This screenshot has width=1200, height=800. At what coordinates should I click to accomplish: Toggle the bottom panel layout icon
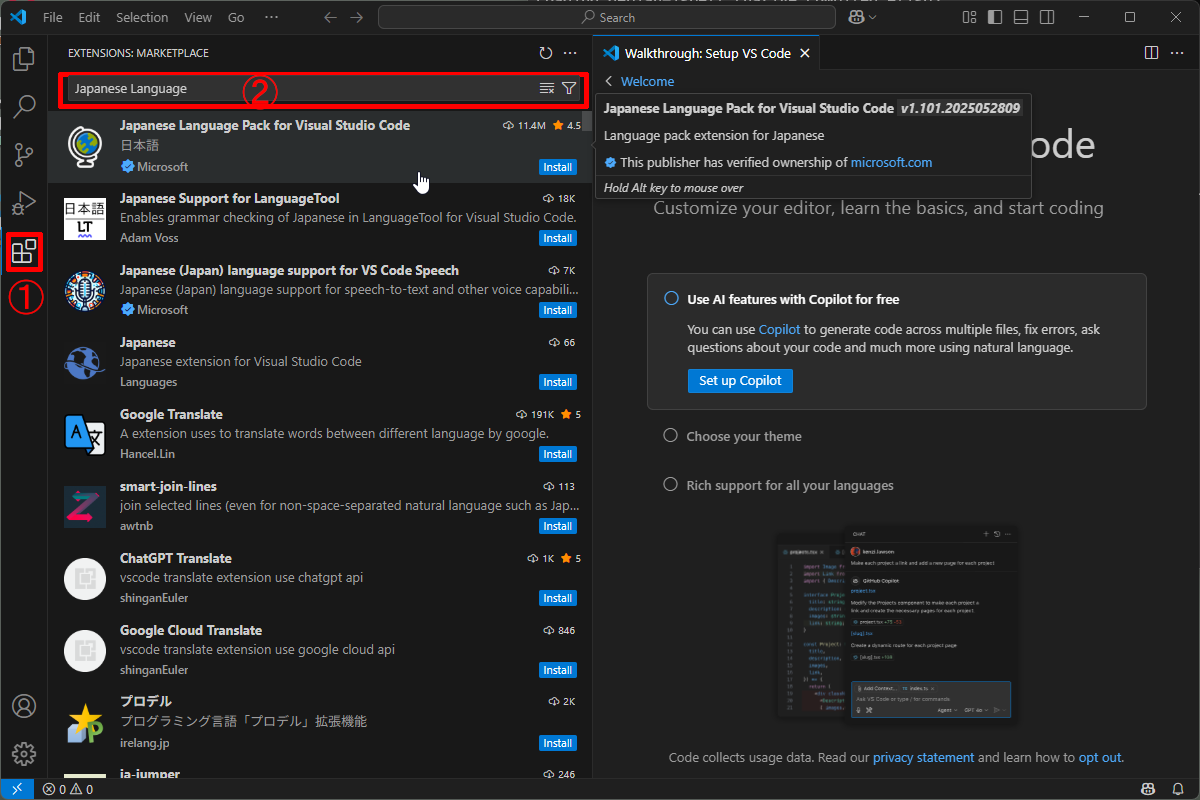click(x=1021, y=17)
